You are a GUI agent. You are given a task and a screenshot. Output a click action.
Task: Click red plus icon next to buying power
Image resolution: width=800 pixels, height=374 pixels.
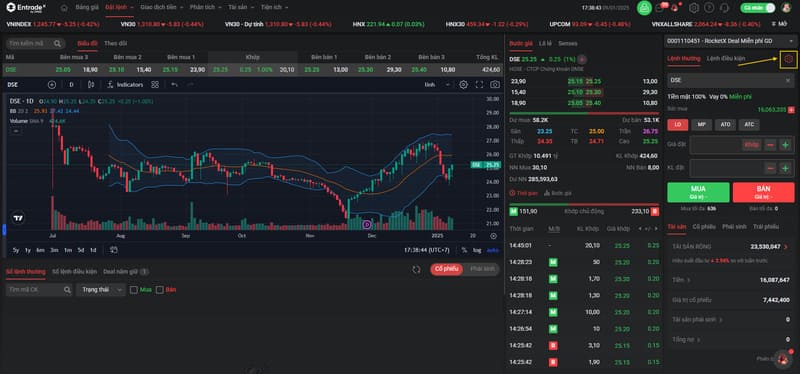coord(791,110)
